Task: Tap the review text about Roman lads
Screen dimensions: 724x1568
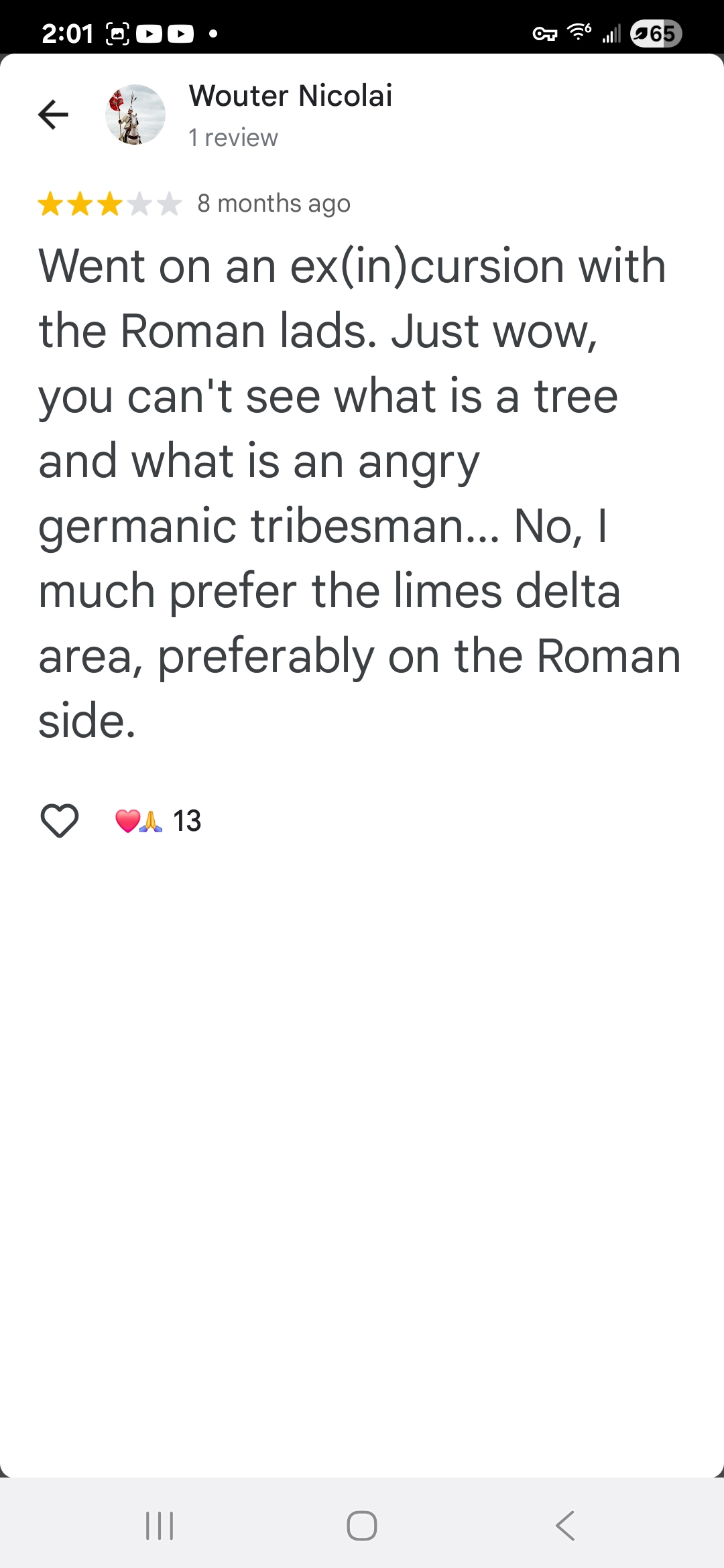Action: click(x=359, y=493)
